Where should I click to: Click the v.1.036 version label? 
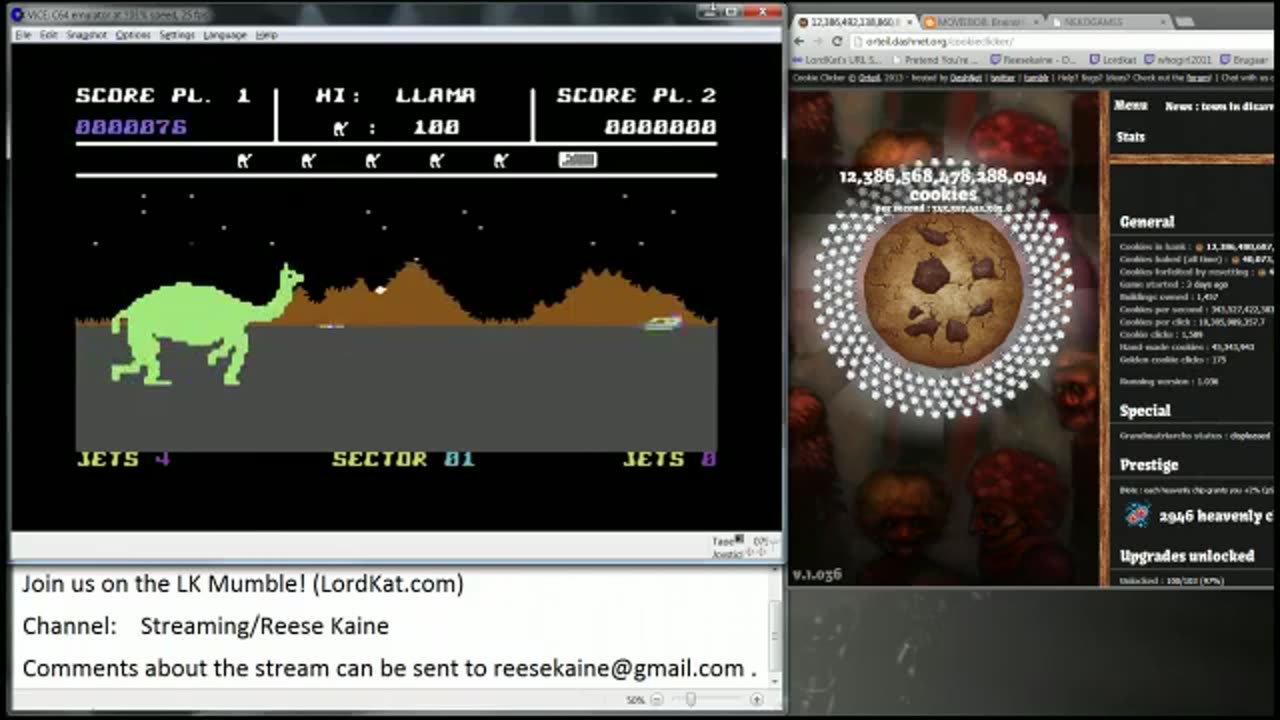coord(817,574)
